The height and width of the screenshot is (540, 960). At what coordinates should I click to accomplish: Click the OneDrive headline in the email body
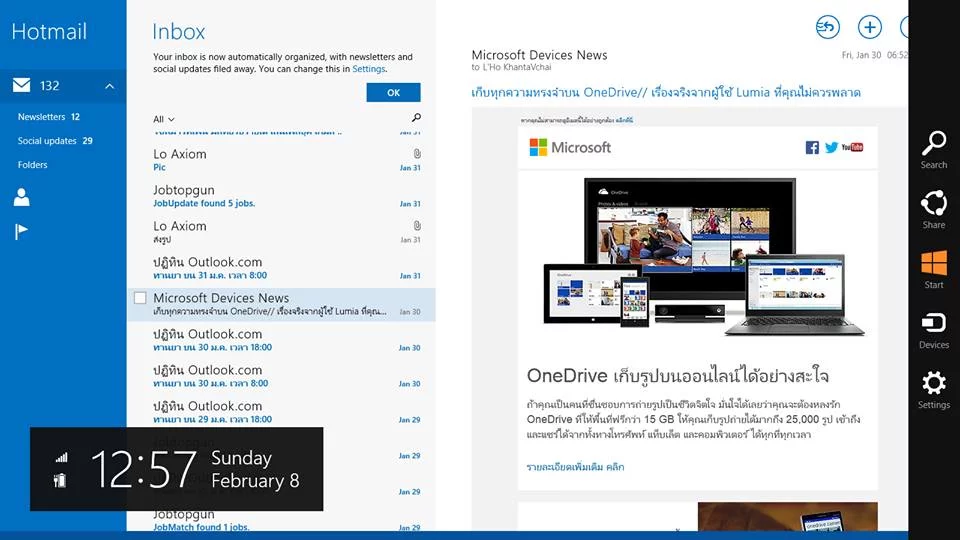pyautogui.click(x=678, y=375)
